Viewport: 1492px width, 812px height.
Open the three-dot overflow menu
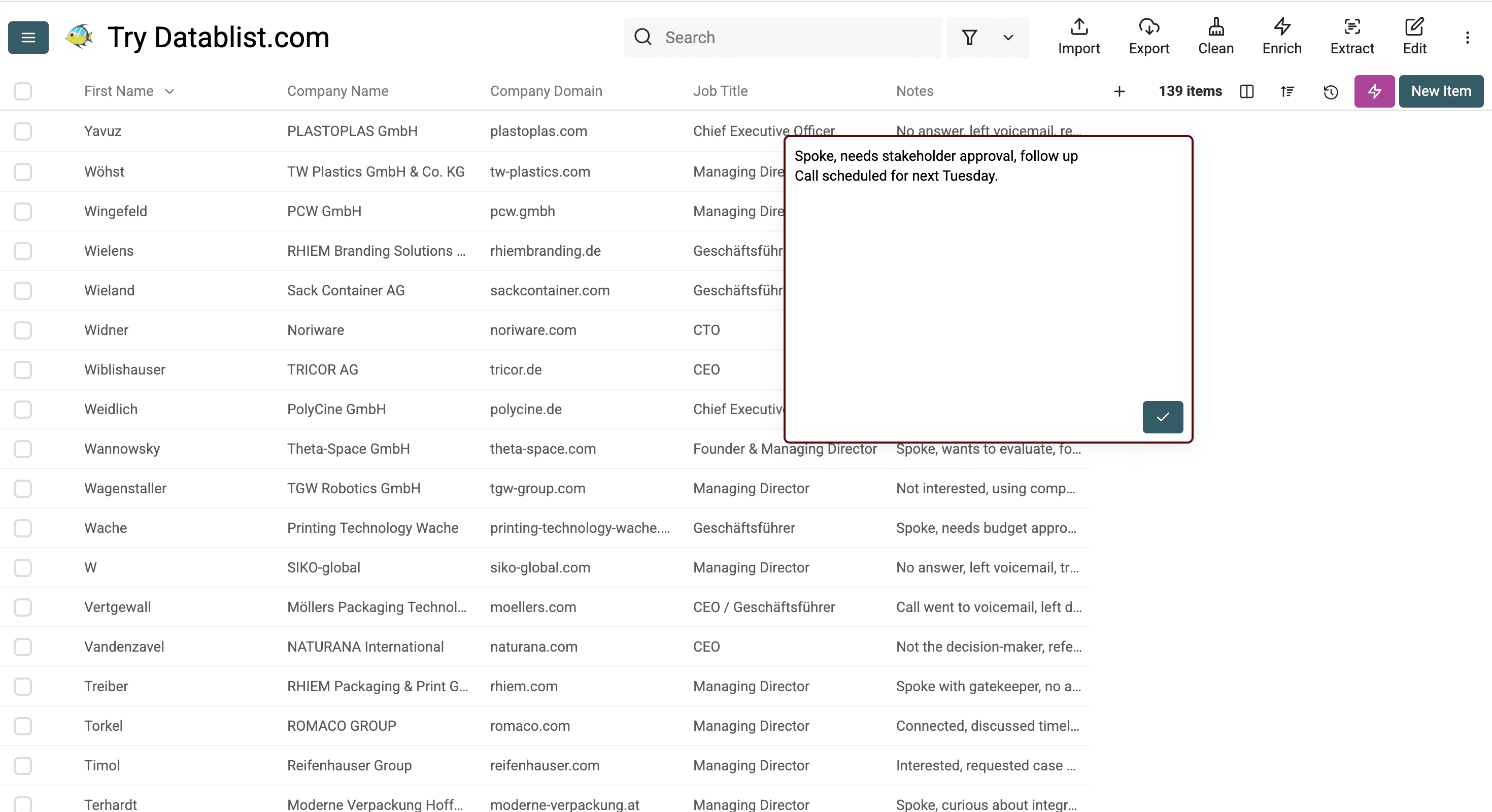(x=1468, y=37)
